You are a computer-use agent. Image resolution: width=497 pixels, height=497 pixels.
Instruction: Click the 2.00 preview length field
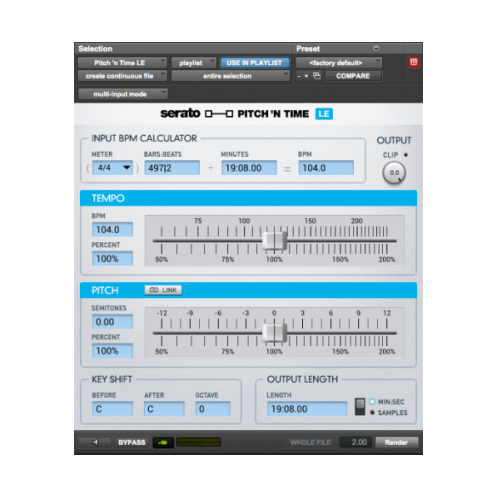pos(356,442)
